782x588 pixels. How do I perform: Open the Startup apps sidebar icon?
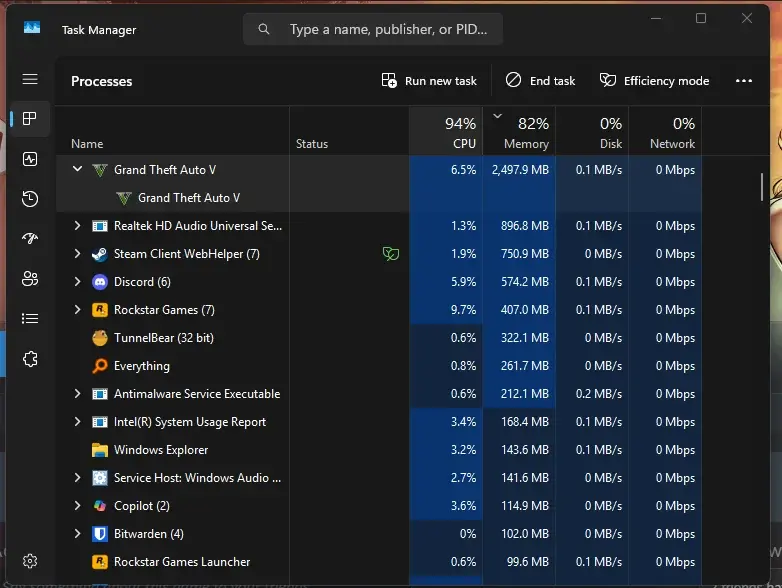tap(30, 238)
